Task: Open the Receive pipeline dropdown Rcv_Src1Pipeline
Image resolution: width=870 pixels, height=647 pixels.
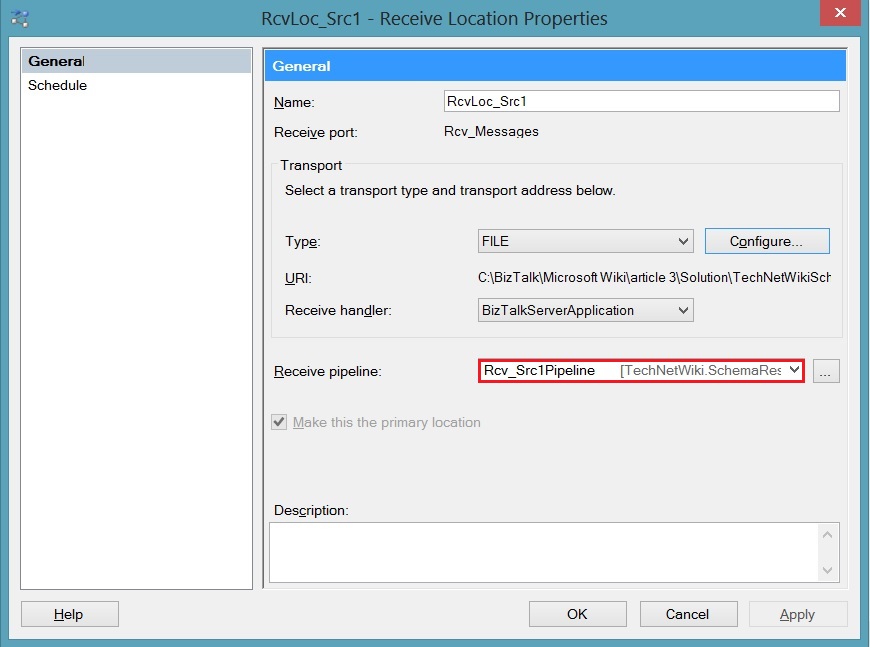Action: pos(641,371)
